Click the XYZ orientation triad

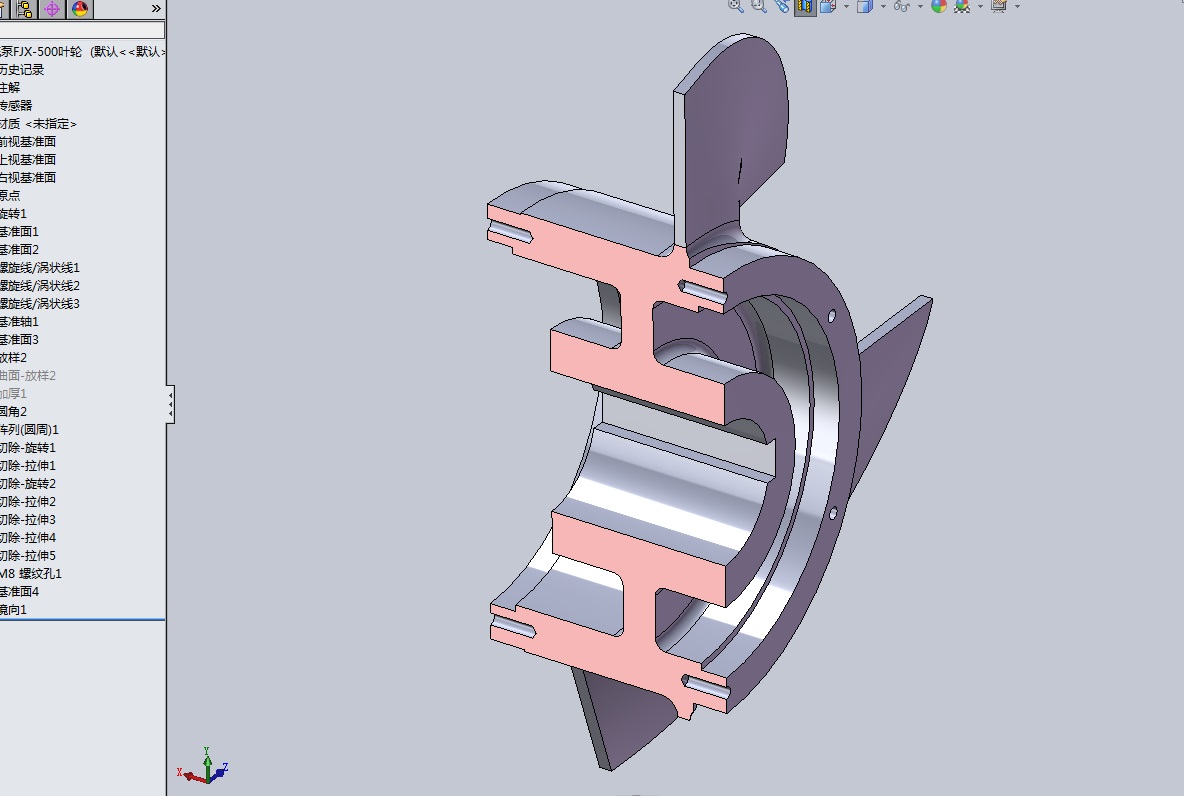[x=203, y=766]
